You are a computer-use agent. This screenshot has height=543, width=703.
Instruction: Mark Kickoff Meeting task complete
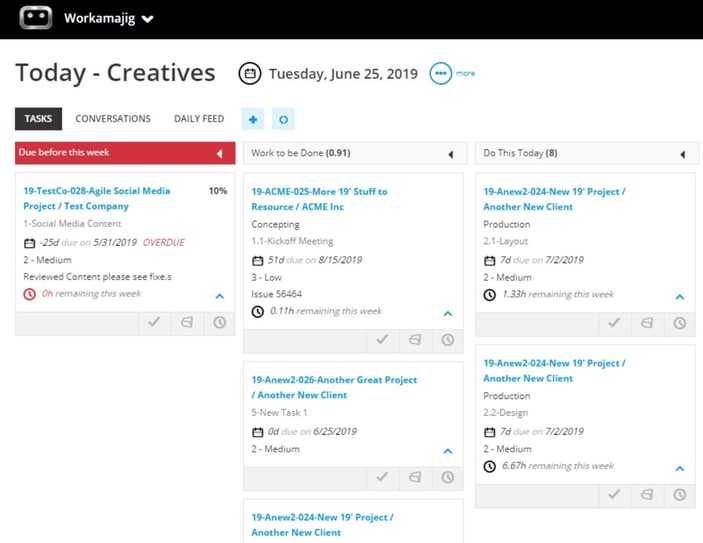pos(382,339)
